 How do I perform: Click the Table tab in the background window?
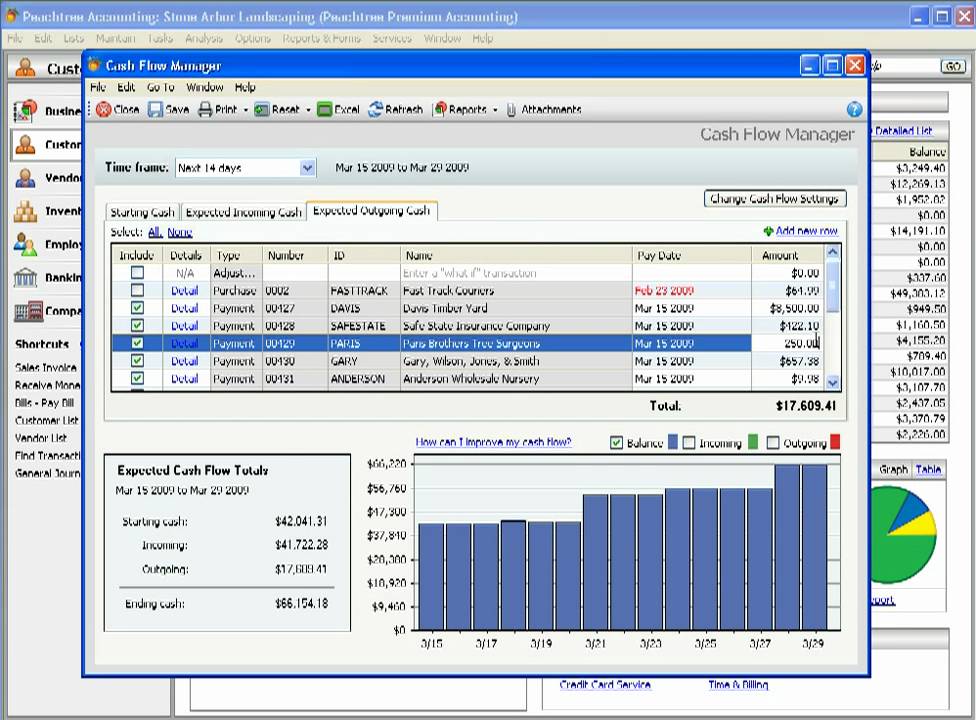[928, 470]
